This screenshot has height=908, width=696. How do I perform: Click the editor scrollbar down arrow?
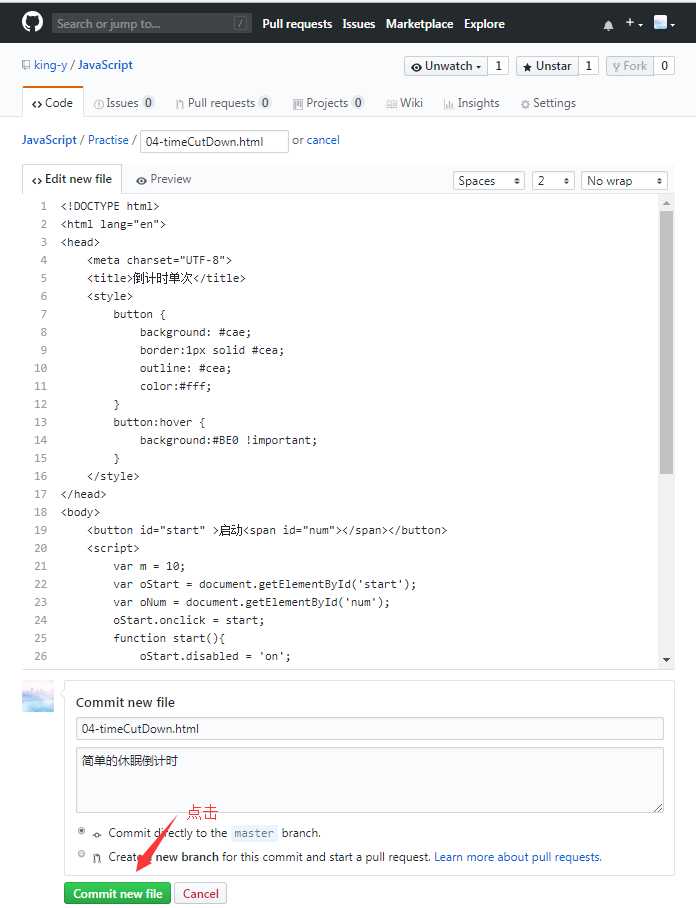[666, 660]
